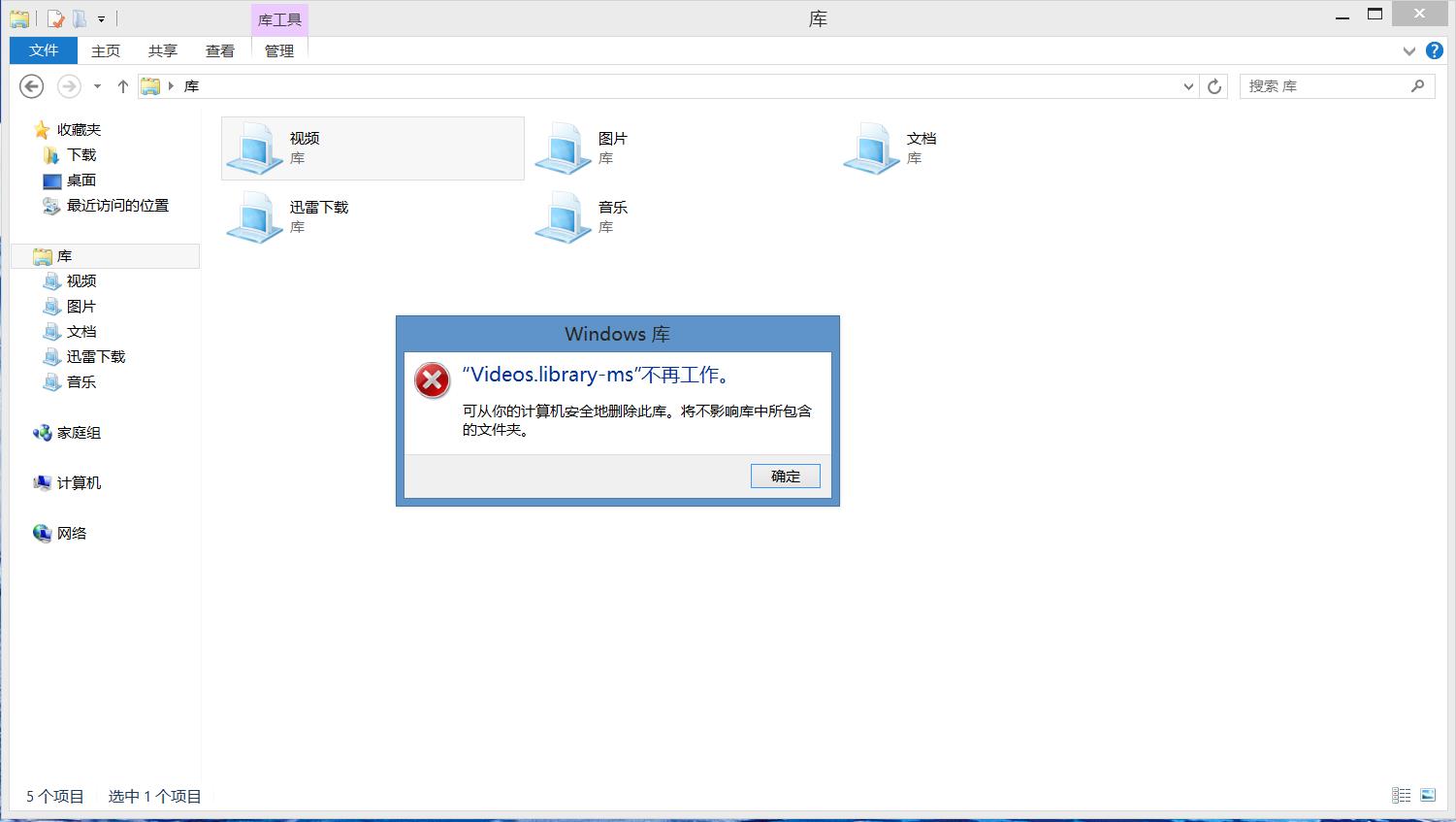This screenshot has width=1456, height=822.
Task: Open 网络 in the navigation pane
Action: click(75, 533)
